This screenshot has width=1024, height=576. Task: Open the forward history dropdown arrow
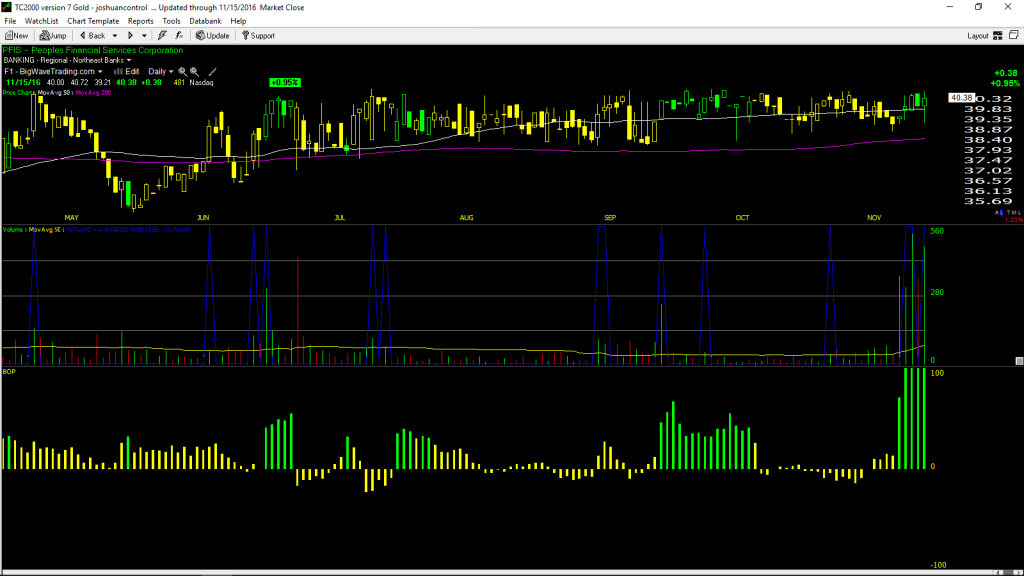coord(144,36)
